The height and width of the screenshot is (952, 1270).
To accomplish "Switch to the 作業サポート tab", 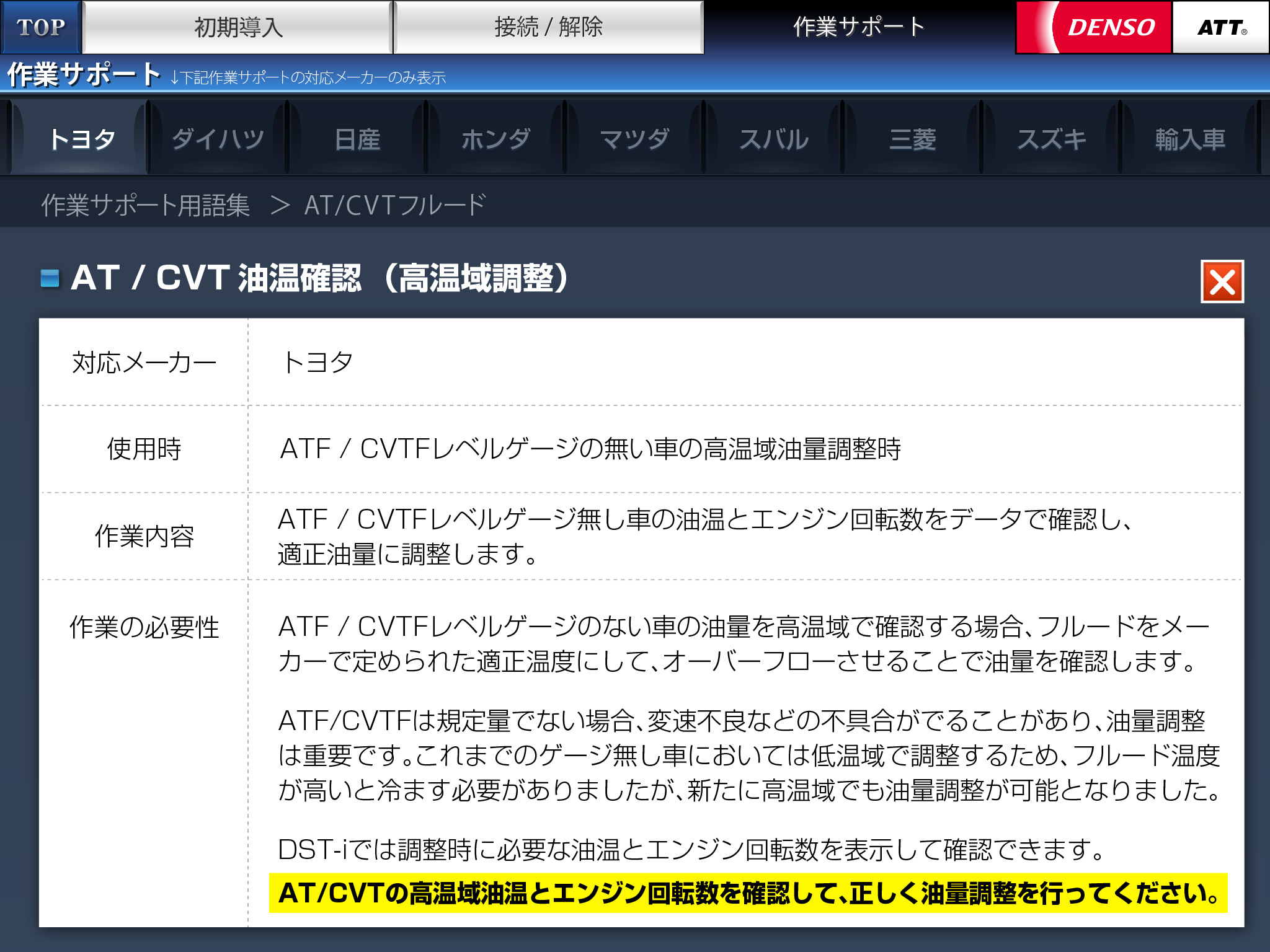I will point(859,27).
